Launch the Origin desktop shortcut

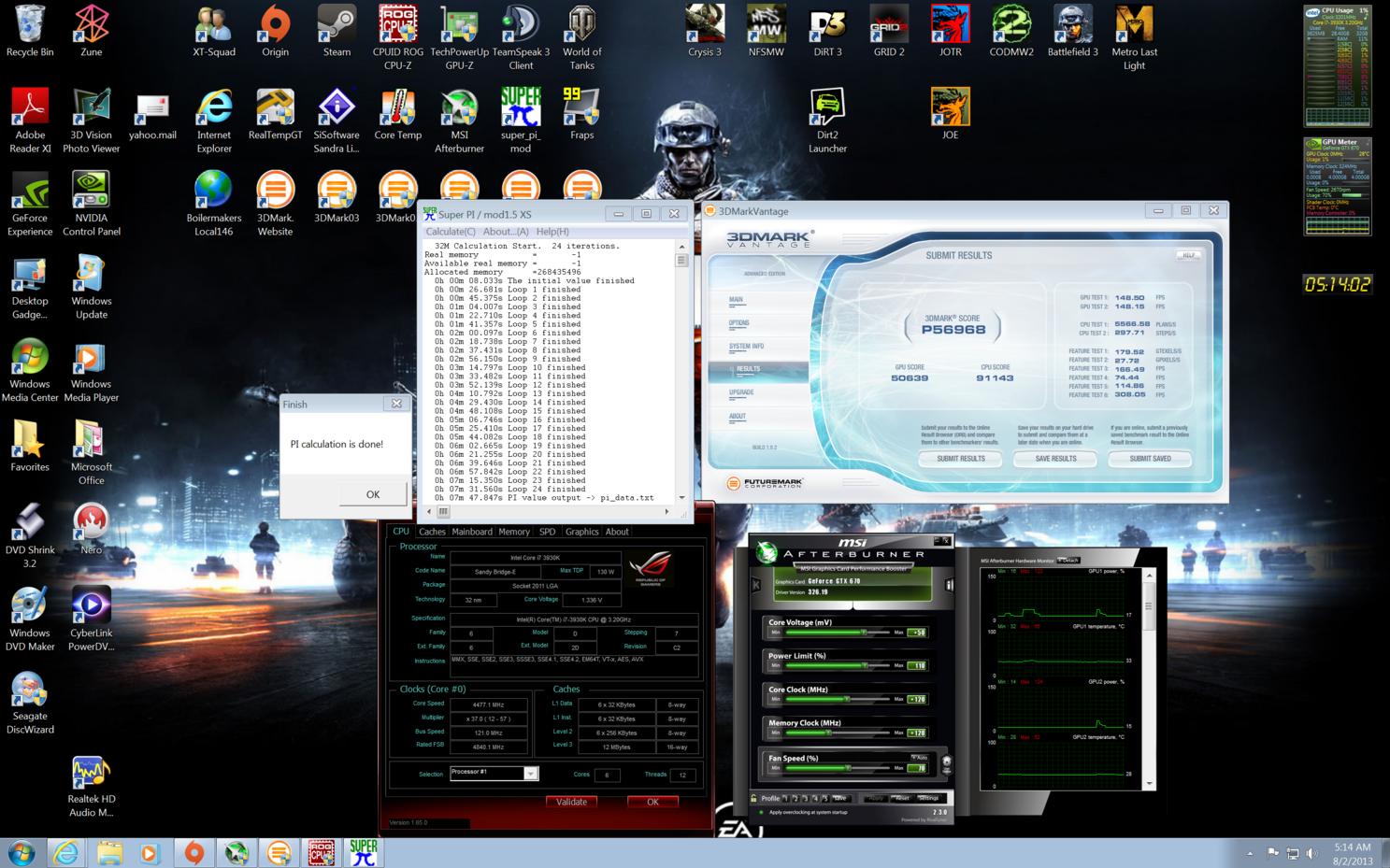275,31
